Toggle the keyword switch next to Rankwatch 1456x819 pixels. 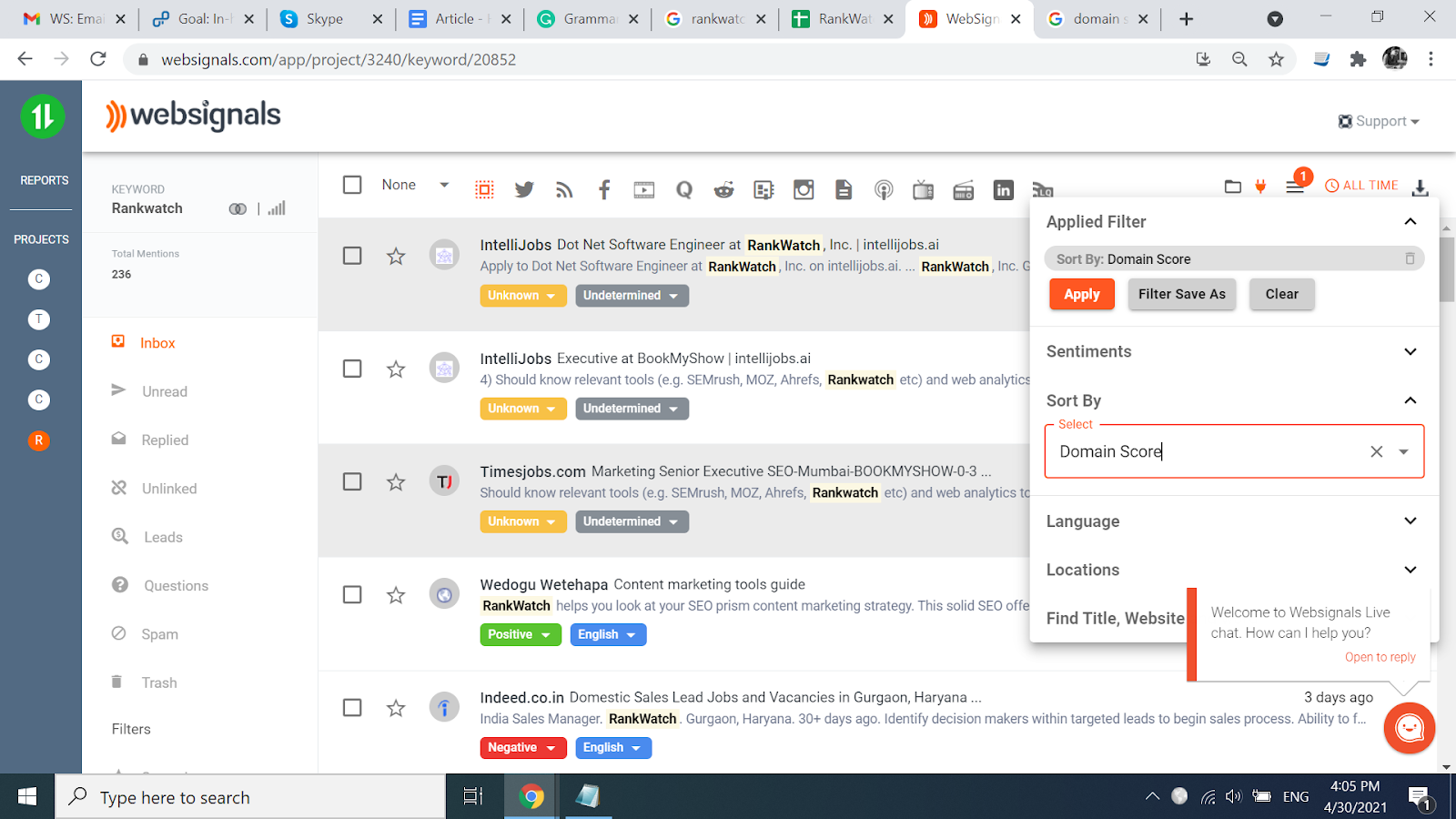tap(238, 208)
